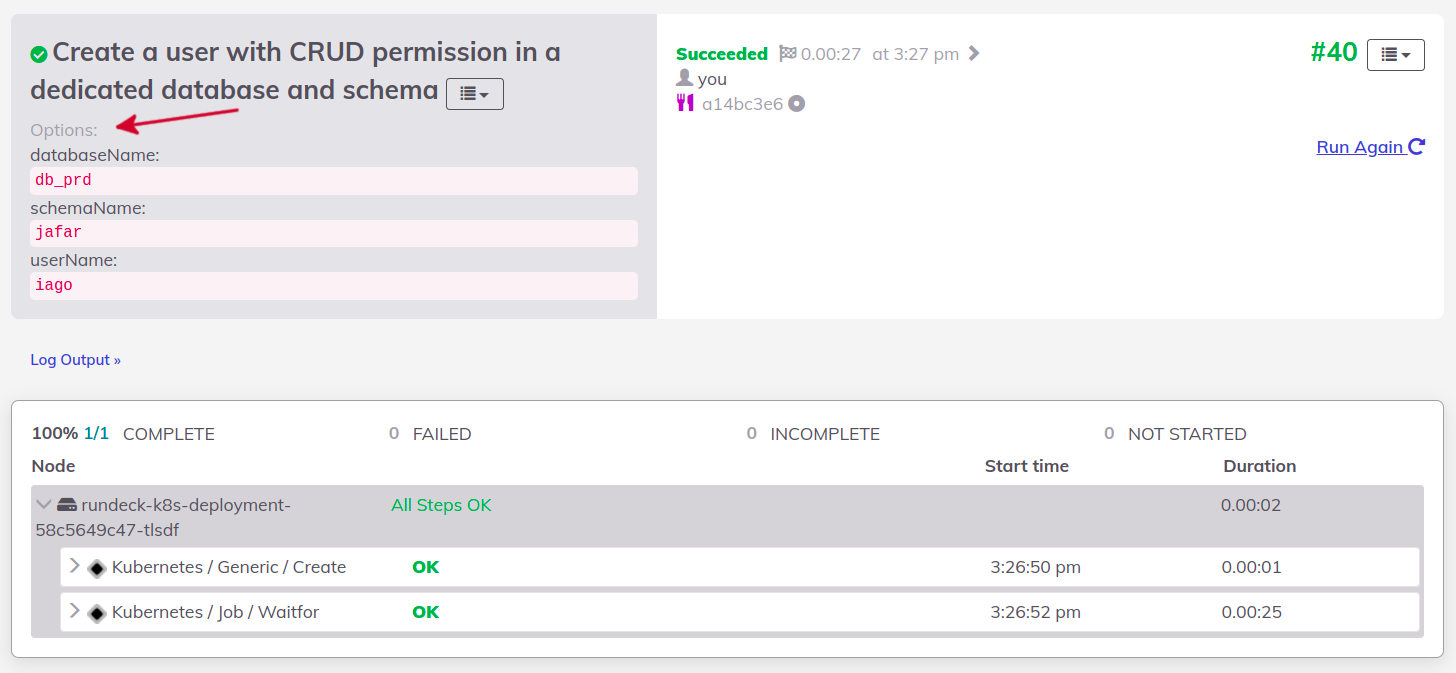
Task: Click the checkered flag duration icon
Action: pos(788,54)
